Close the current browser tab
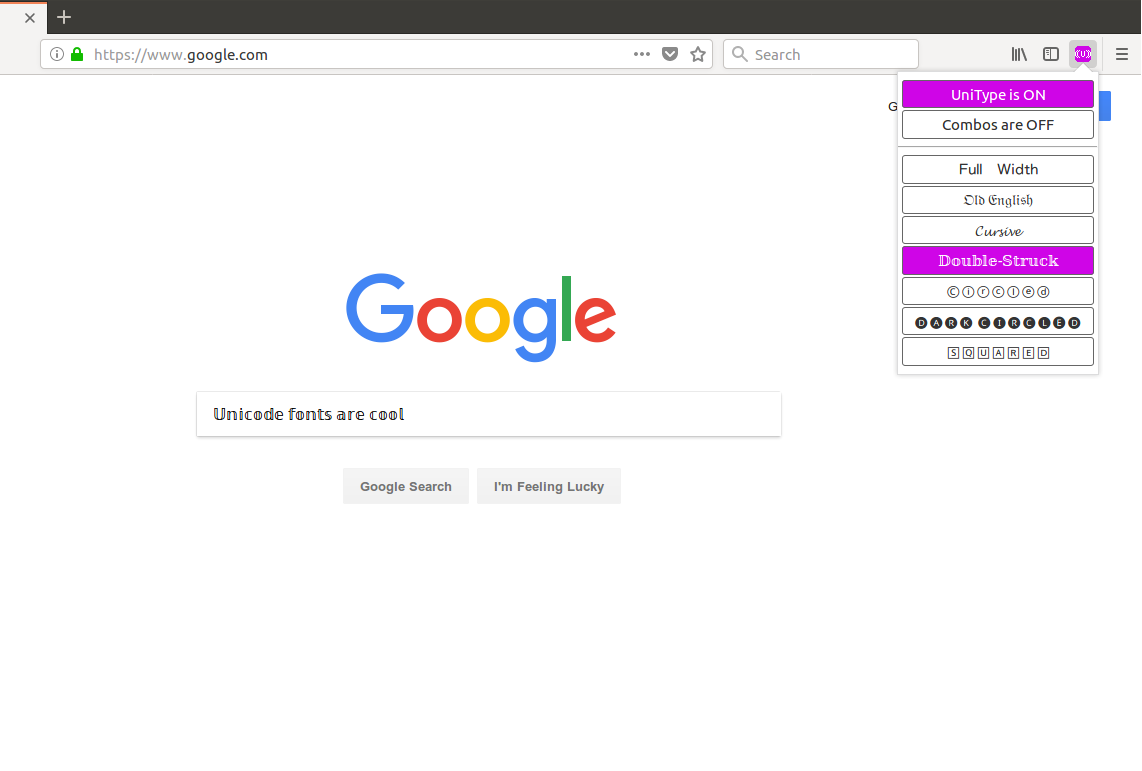This screenshot has height=771, width=1142. click(30, 18)
